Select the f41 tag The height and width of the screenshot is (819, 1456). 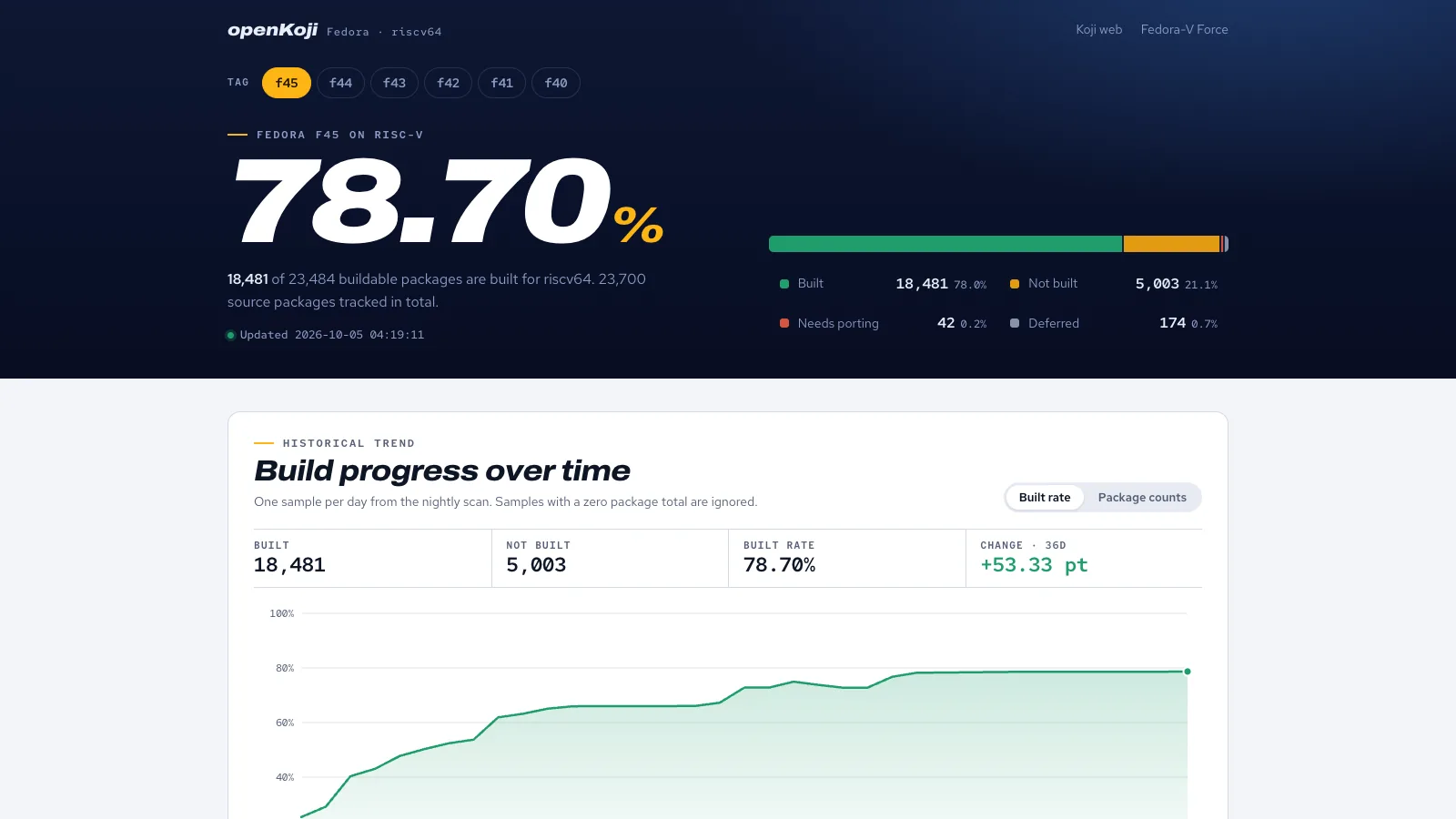tap(501, 83)
